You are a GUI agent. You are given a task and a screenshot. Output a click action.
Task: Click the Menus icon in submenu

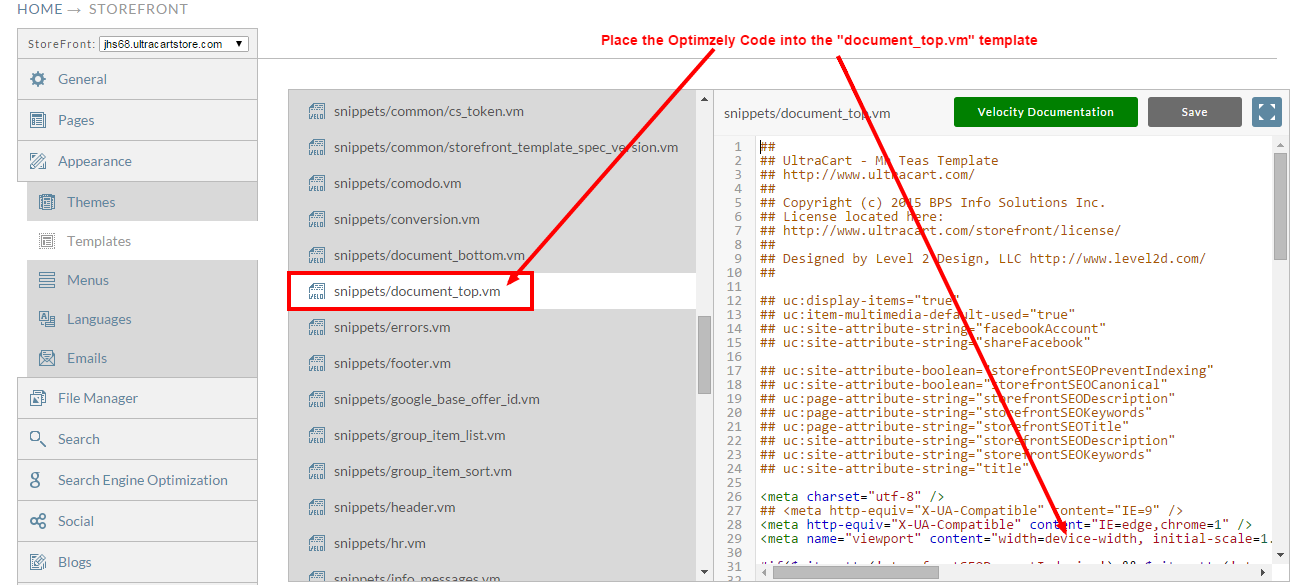point(47,280)
